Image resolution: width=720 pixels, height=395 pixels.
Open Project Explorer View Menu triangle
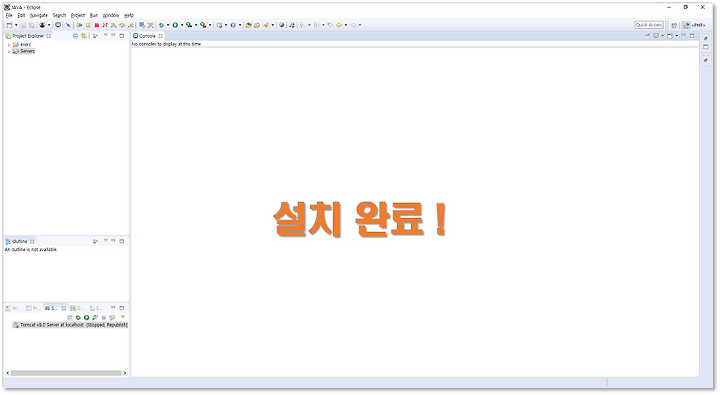pyautogui.click(x=105, y=35)
